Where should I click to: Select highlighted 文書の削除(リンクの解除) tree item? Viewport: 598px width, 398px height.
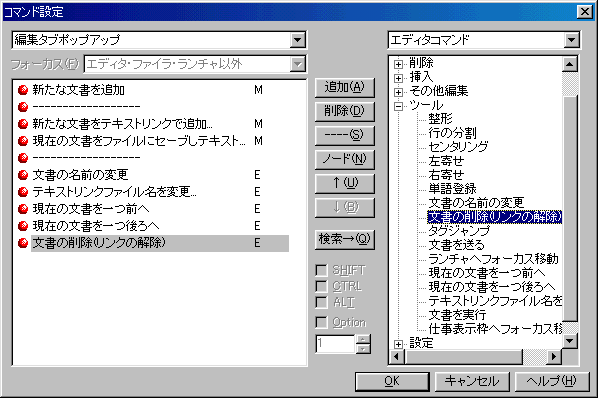tap(495, 217)
